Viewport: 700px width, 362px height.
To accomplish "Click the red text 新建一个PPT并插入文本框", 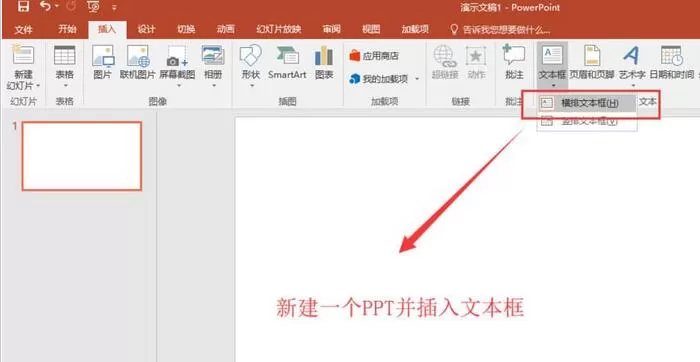I will coord(400,308).
